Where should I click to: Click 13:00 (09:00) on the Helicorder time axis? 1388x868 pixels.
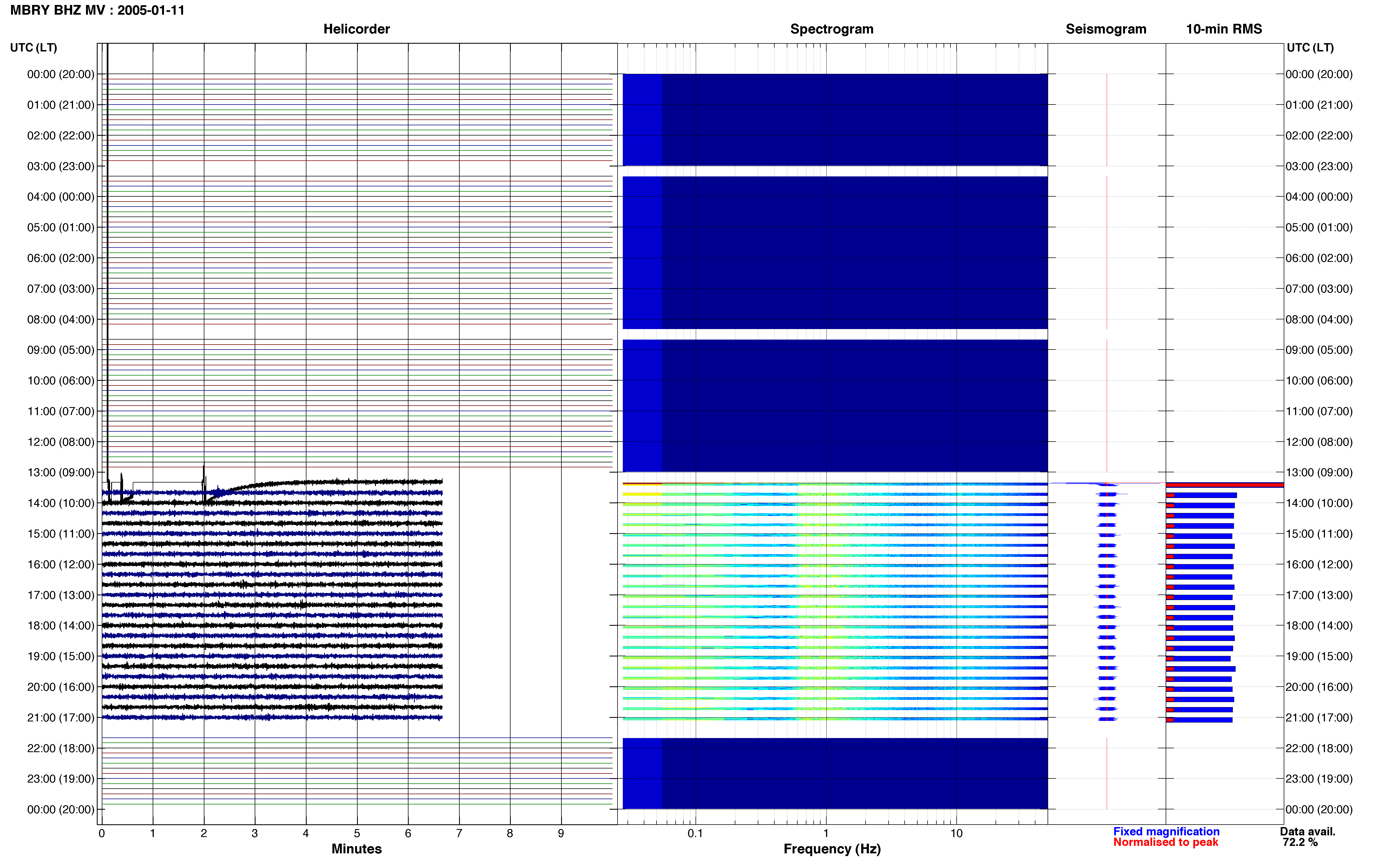[x=61, y=473]
